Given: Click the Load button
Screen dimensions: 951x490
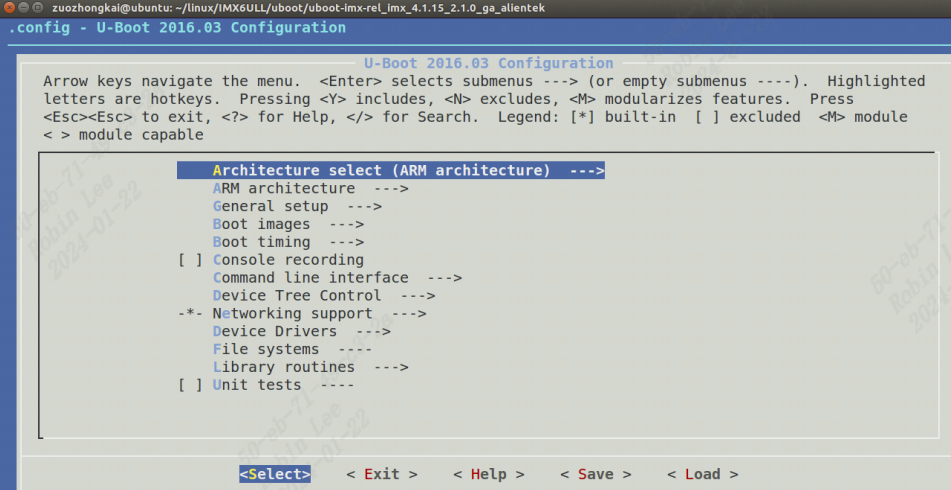Looking at the screenshot, I should (x=703, y=474).
